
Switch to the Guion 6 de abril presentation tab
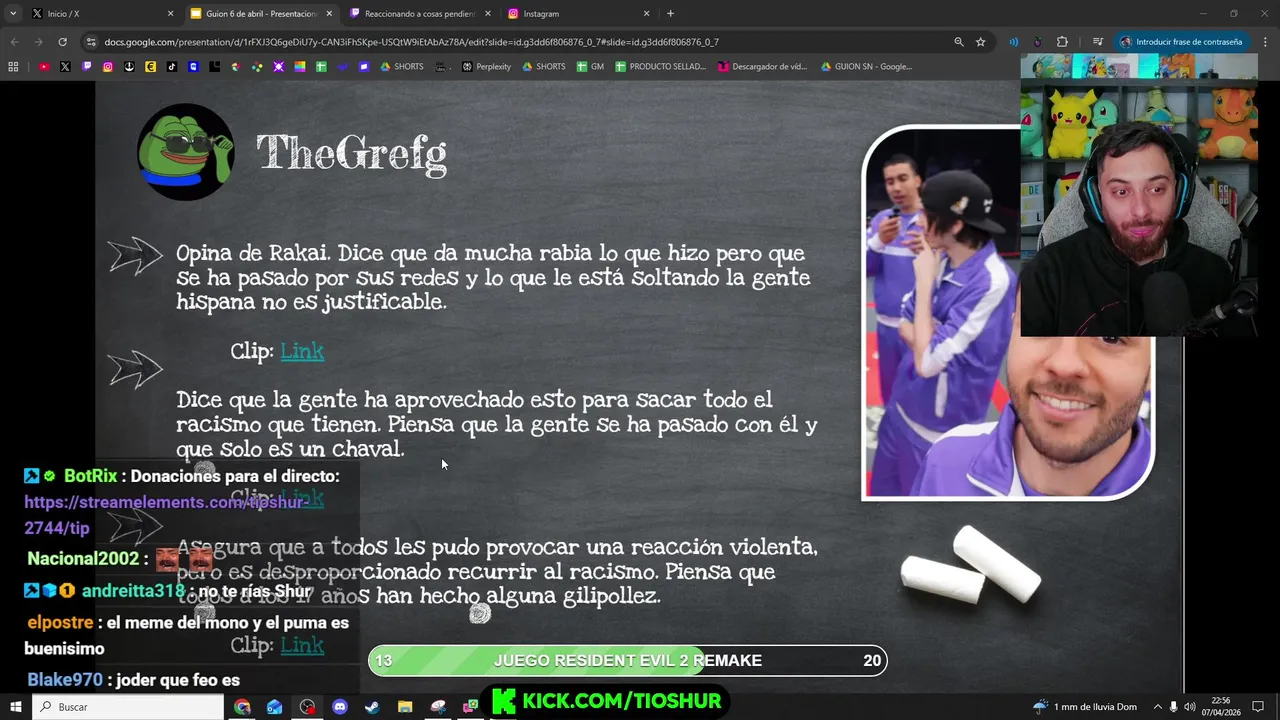coord(261,14)
